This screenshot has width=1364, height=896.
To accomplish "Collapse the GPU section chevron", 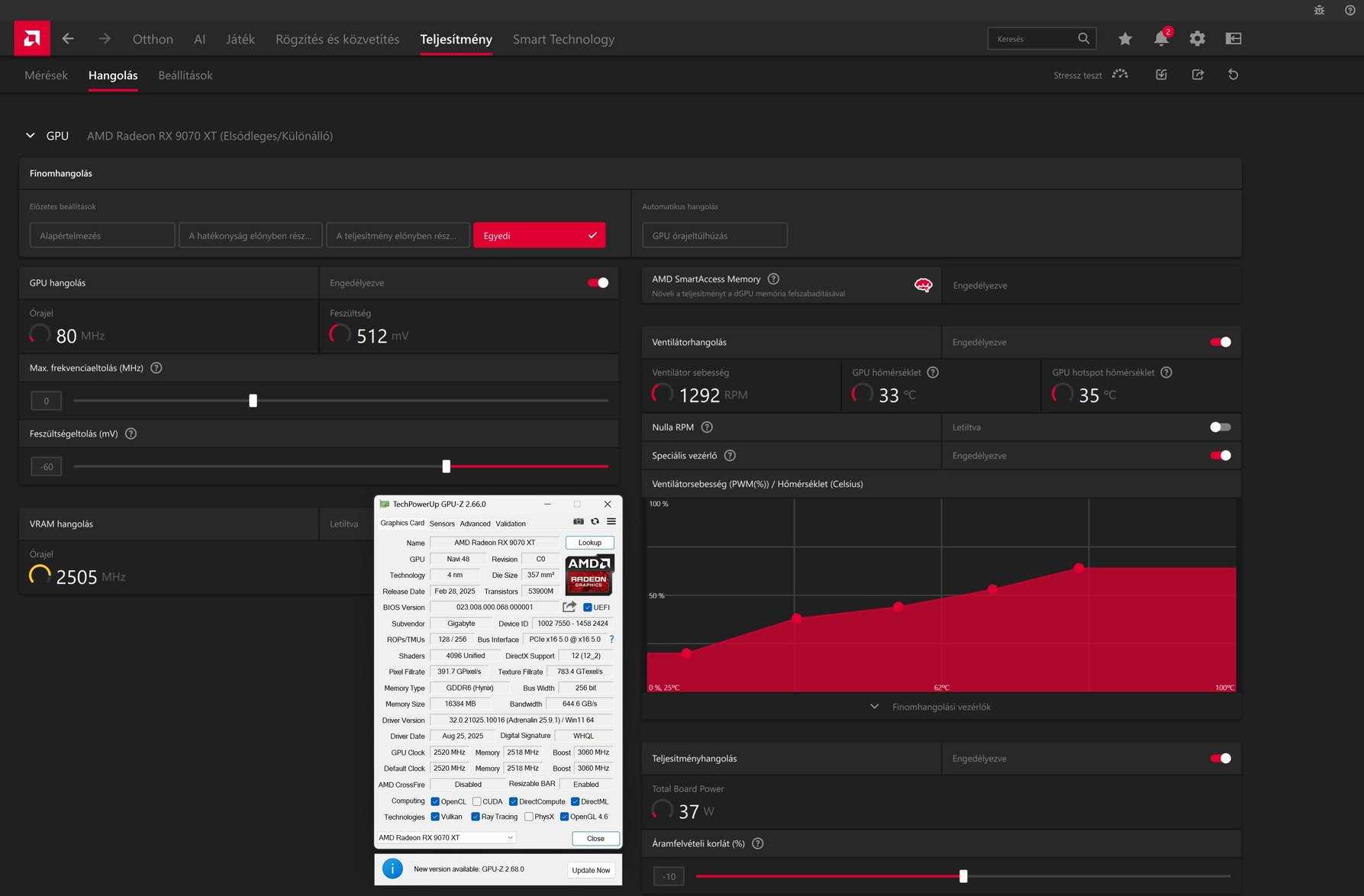I will point(31,136).
